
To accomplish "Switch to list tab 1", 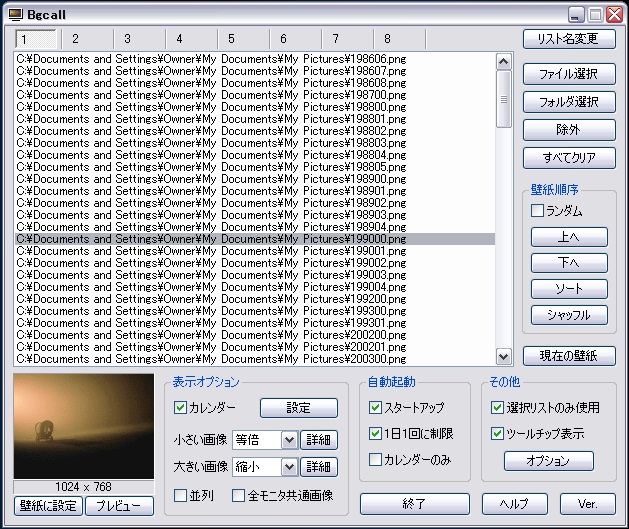I will pos(37,39).
